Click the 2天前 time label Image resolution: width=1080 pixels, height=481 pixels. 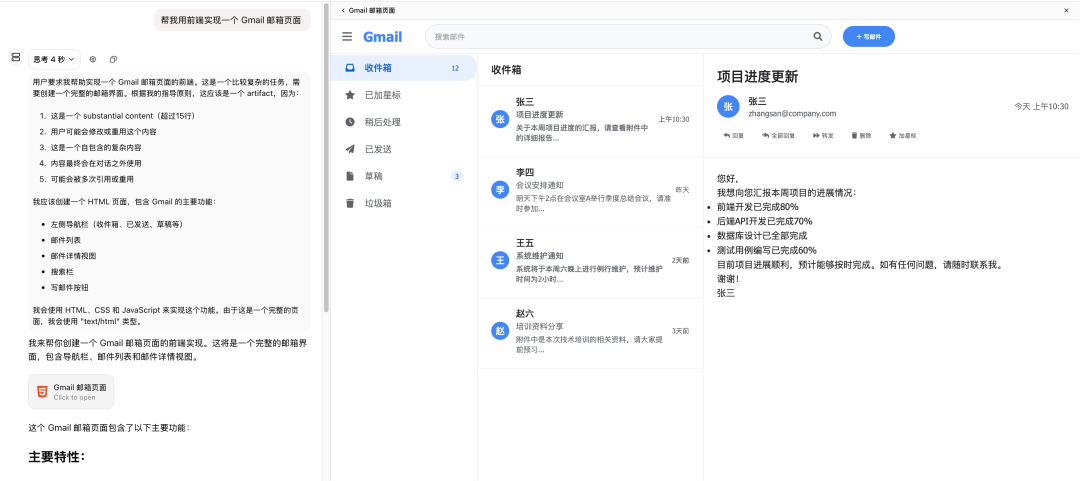(681, 260)
